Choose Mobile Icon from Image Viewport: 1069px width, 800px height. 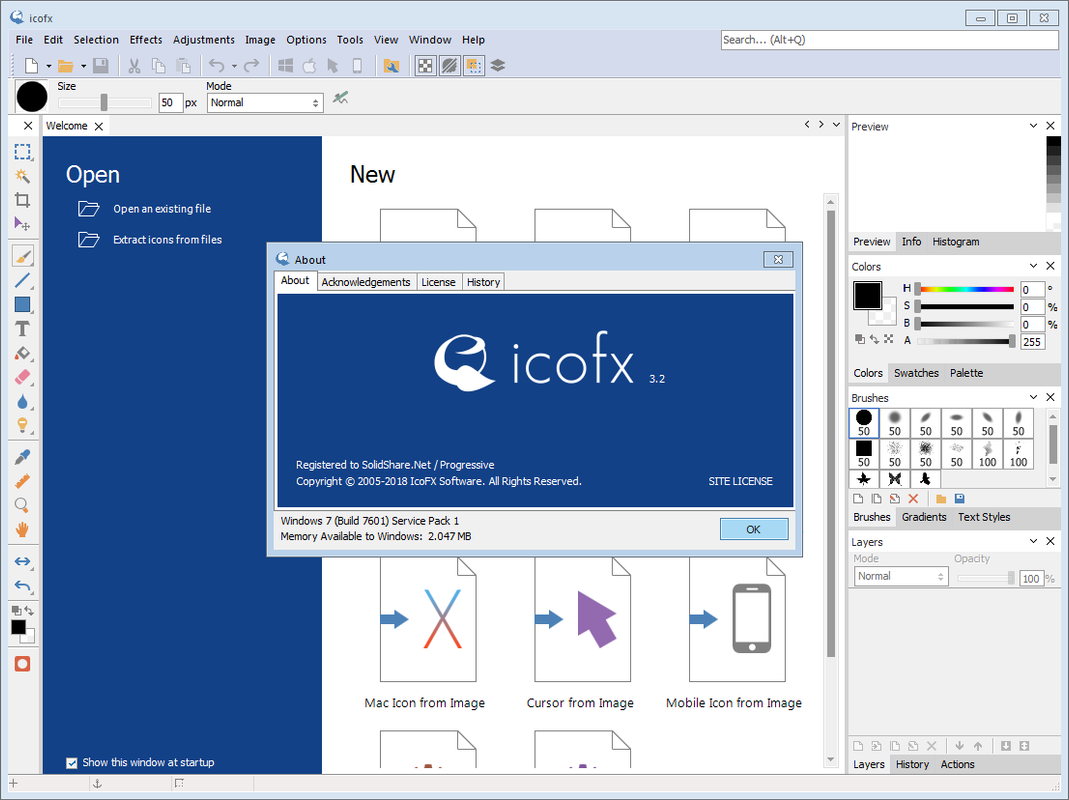[734, 634]
